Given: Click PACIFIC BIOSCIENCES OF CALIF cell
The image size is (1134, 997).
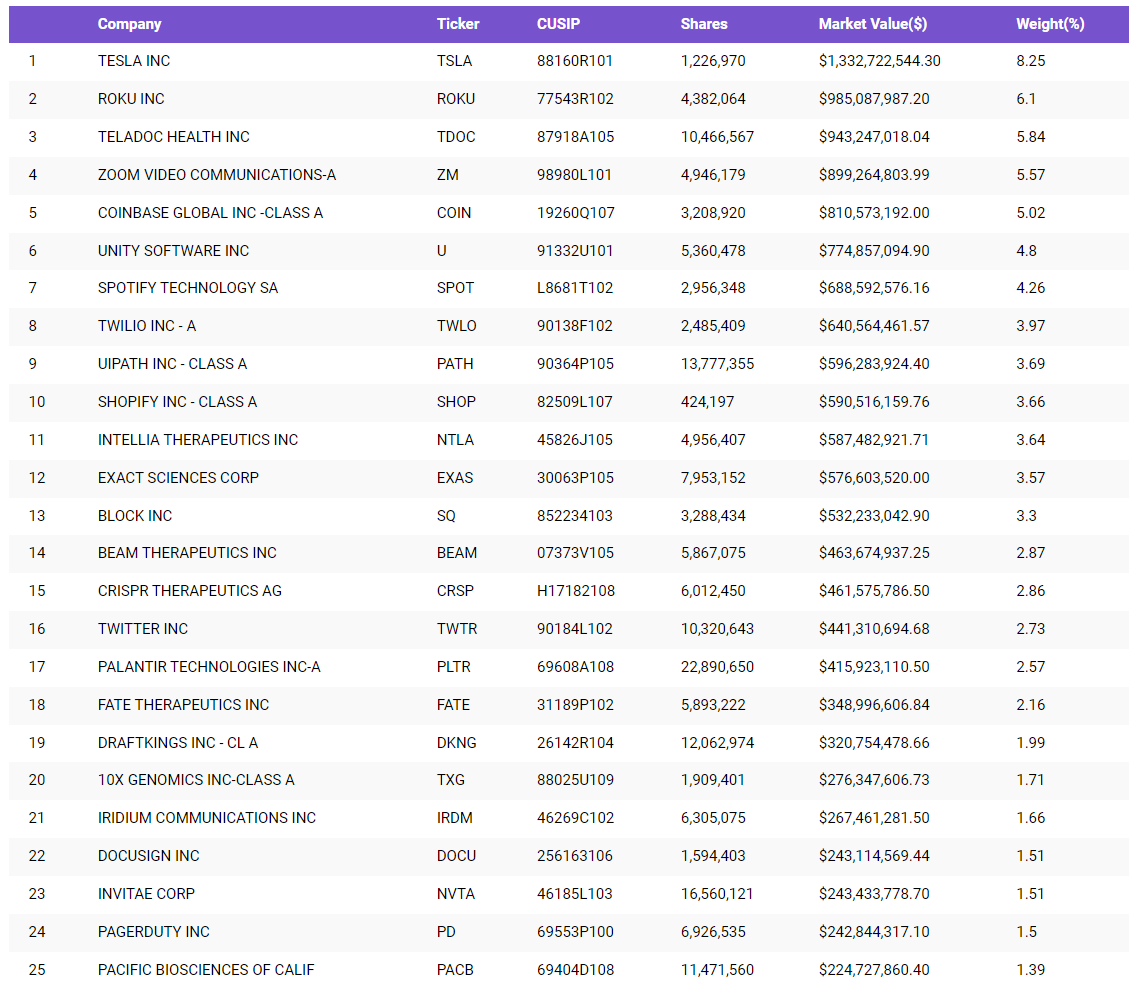Looking at the screenshot, I should (206, 970).
